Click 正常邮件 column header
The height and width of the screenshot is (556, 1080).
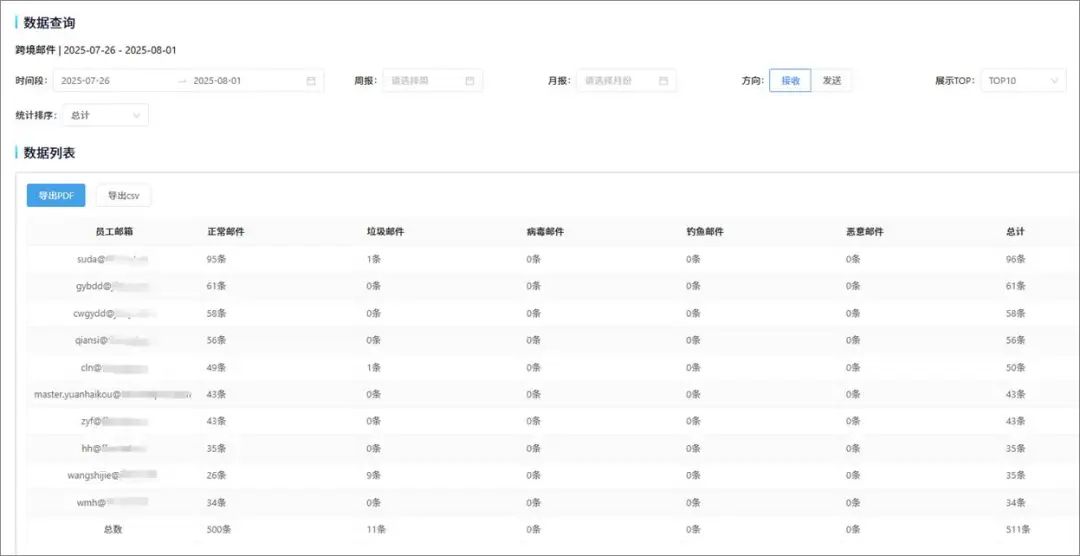click(x=226, y=232)
